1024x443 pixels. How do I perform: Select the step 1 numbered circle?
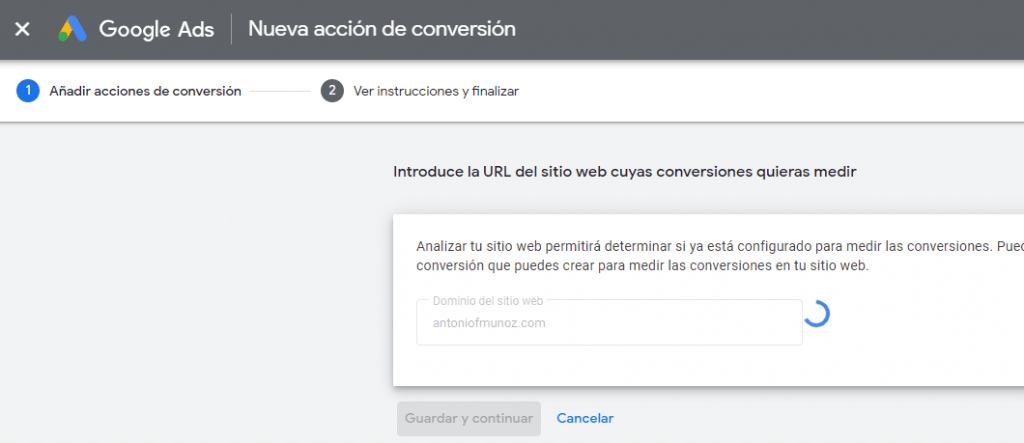pyautogui.click(x=27, y=91)
